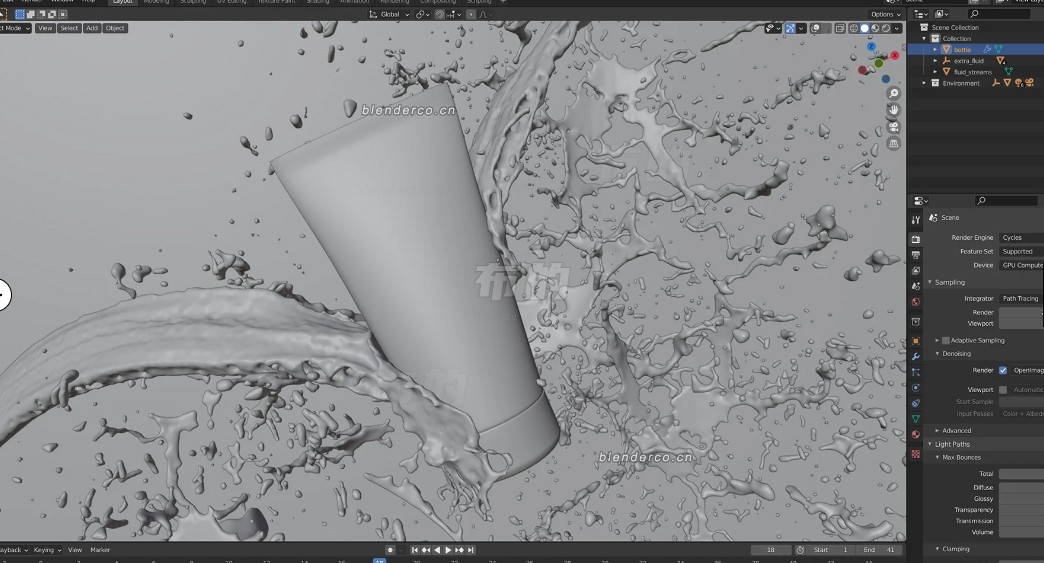This screenshot has height=563, width=1044.
Task: Switch viewport to rendered shading
Action: tap(886, 29)
